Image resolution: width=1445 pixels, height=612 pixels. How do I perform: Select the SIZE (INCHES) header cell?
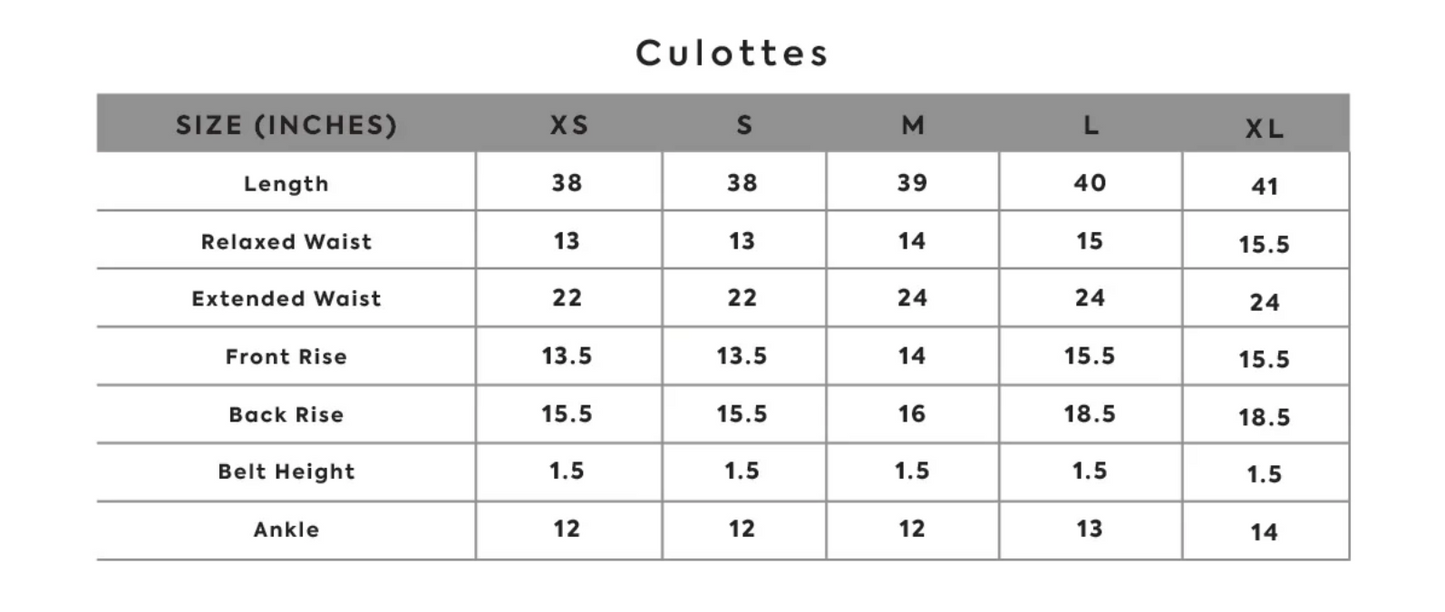click(x=286, y=125)
